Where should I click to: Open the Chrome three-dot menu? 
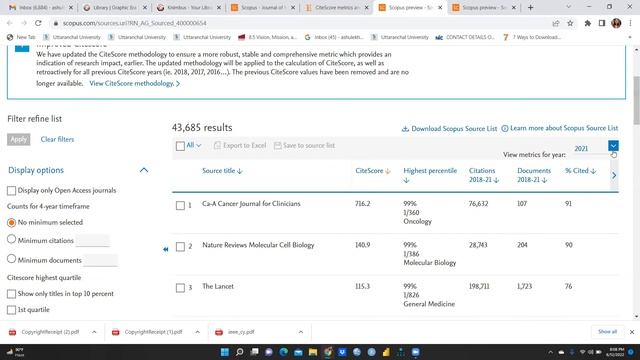tap(631, 23)
